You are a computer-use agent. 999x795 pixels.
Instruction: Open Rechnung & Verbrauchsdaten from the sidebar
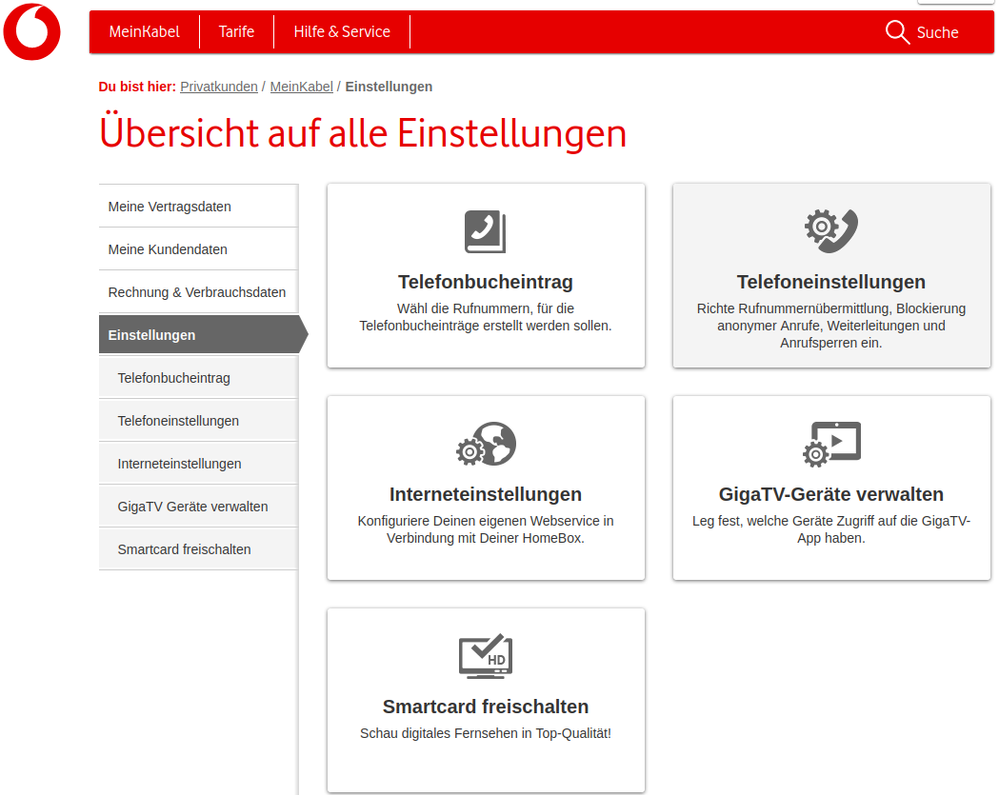(197, 292)
